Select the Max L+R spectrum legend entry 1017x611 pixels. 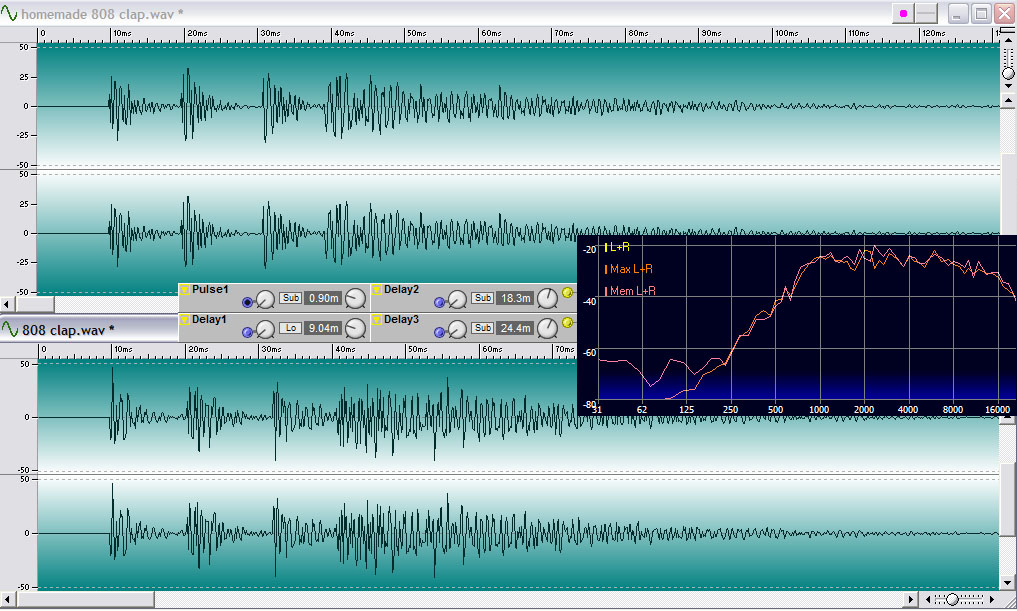point(631,269)
